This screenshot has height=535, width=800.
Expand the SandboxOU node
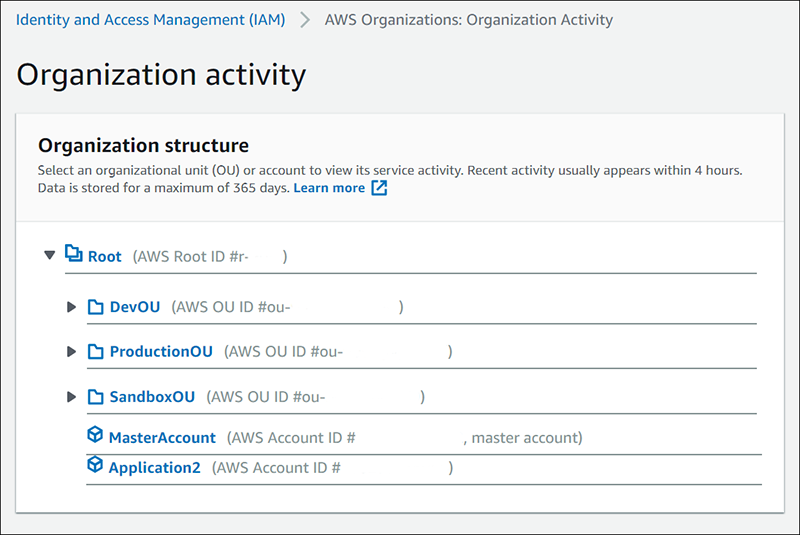click(71, 397)
